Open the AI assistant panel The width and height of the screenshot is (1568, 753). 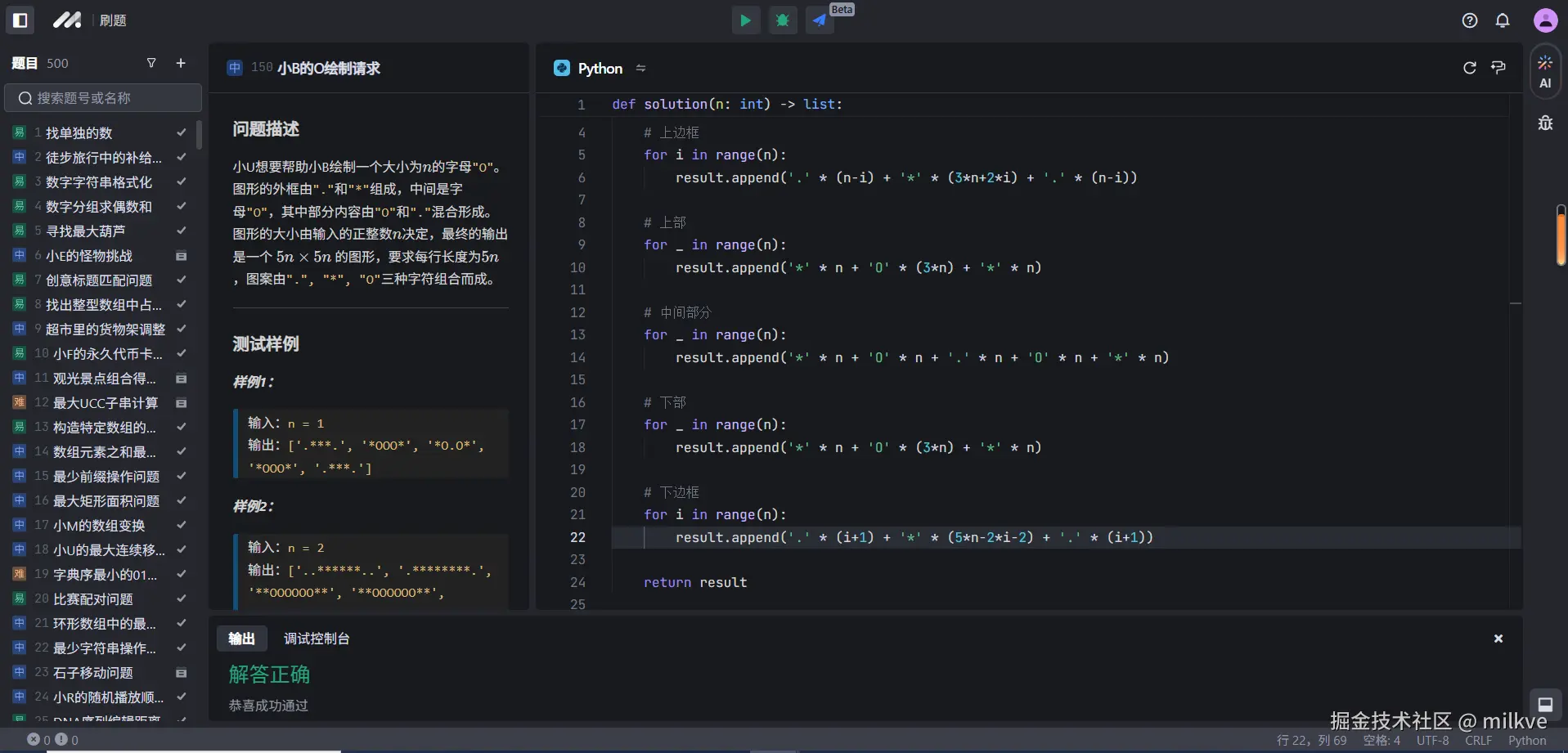pos(1545,71)
